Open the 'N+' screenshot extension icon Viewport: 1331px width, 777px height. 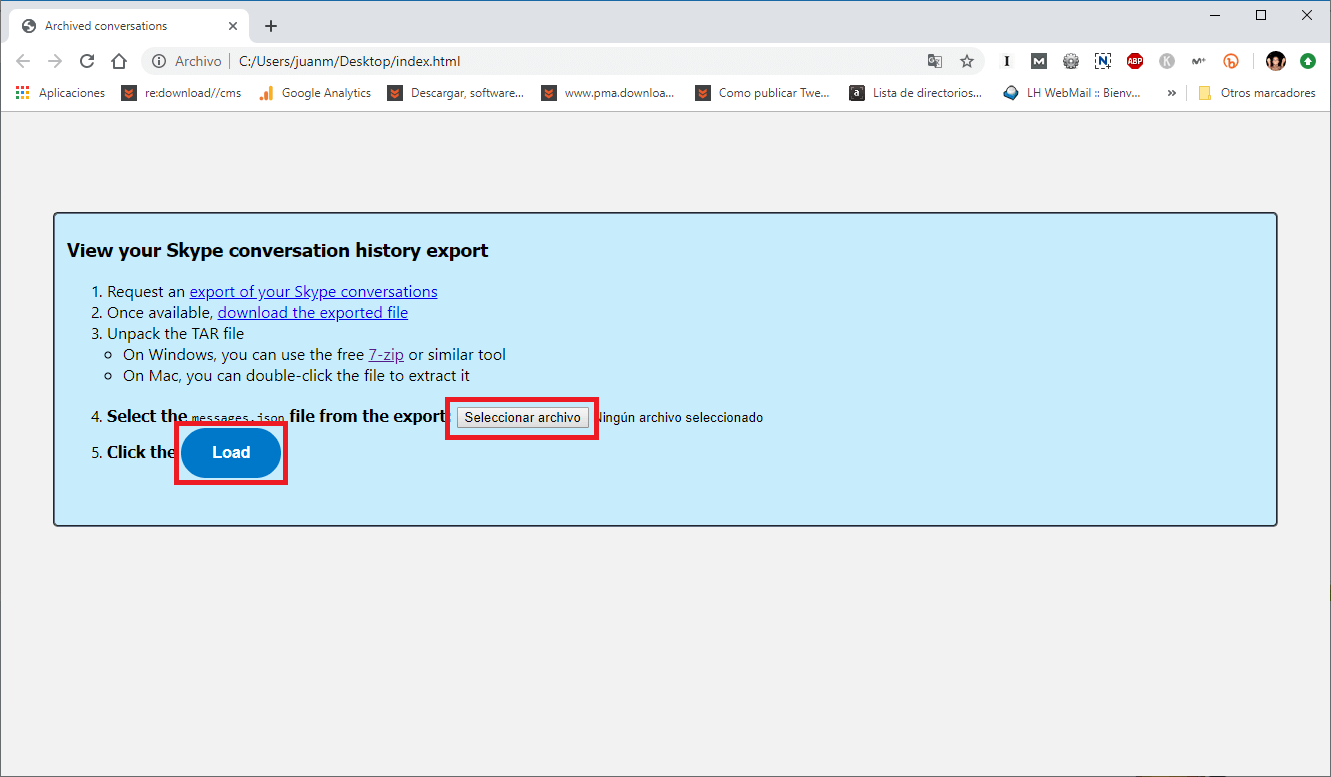pyautogui.click(x=1103, y=61)
